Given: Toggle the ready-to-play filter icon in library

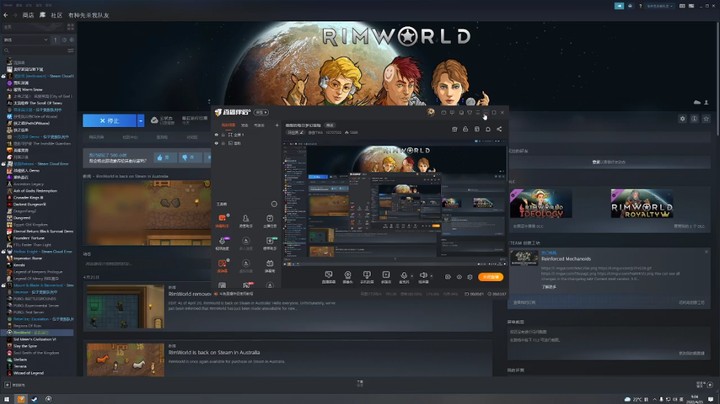Looking at the screenshot, I should point(71,40).
